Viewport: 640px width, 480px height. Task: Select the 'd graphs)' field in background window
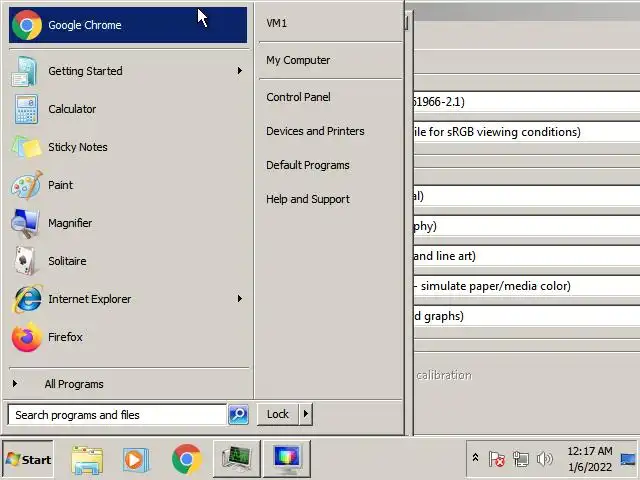point(527,316)
